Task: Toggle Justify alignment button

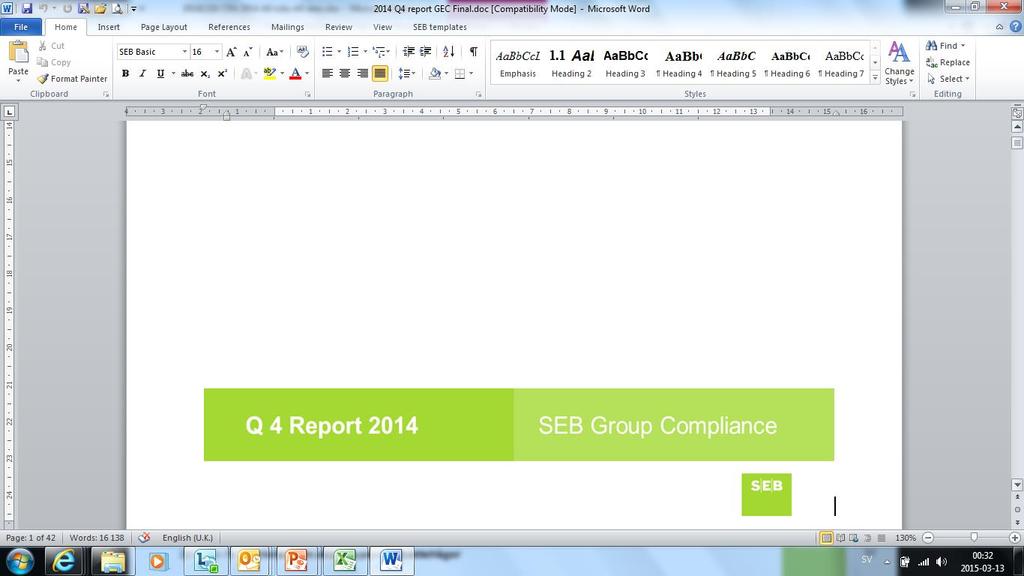Action: [x=379, y=74]
